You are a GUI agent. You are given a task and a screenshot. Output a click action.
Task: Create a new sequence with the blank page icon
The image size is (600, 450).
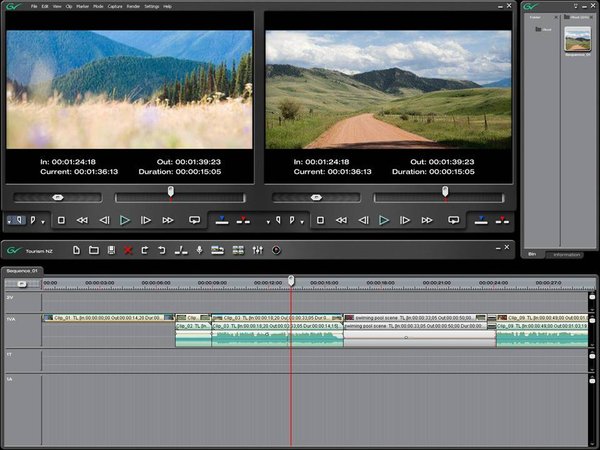coord(76,249)
